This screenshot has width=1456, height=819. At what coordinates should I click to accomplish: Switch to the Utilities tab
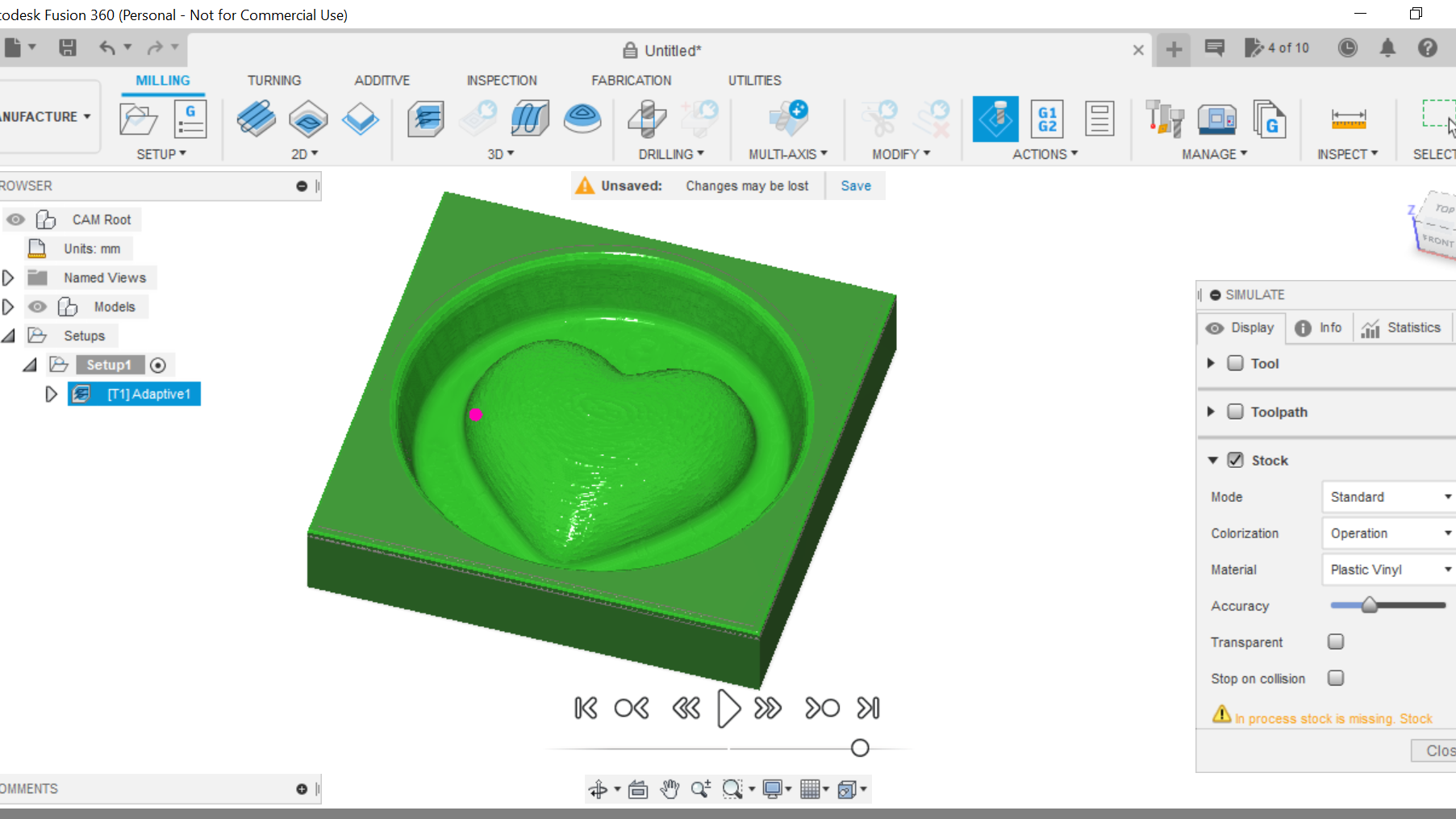pyautogui.click(x=755, y=81)
